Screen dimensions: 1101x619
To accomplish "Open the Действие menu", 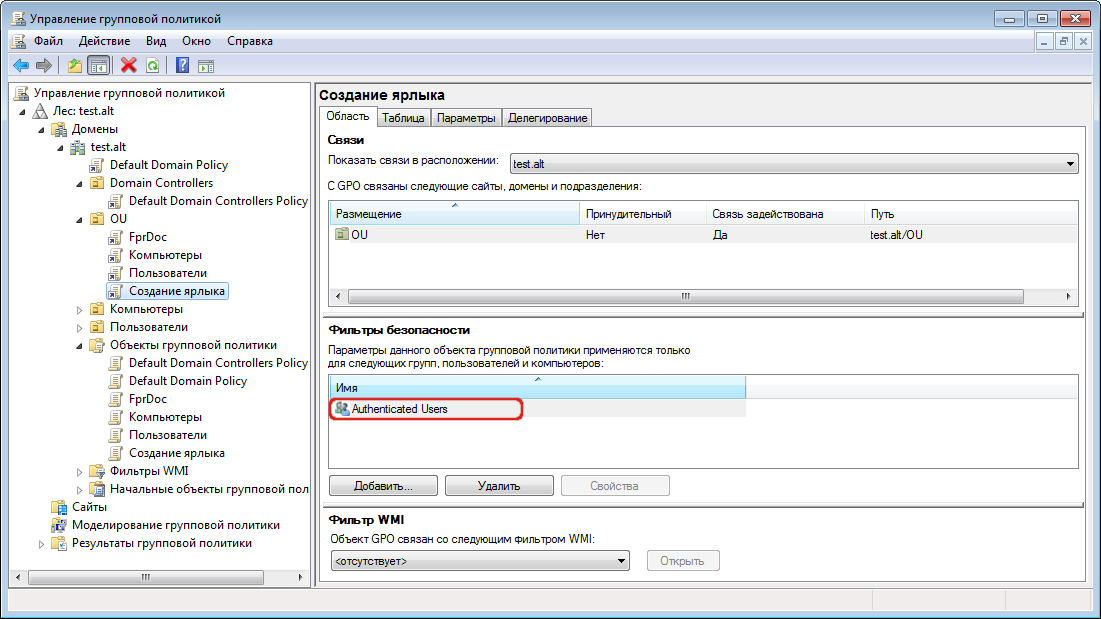I will click(104, 41).
